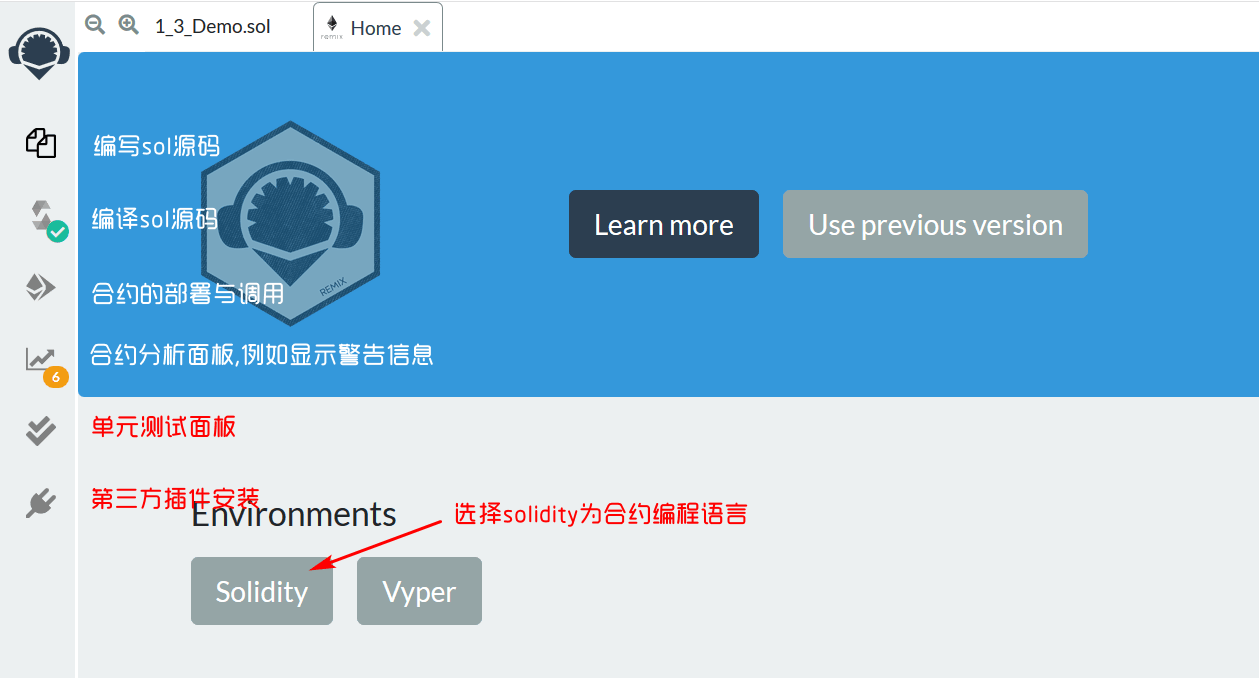The width and height of the screenshot is (1259, 678).
Task: Click the Remix logo at top of sidebar
Action: coord(39,54)
